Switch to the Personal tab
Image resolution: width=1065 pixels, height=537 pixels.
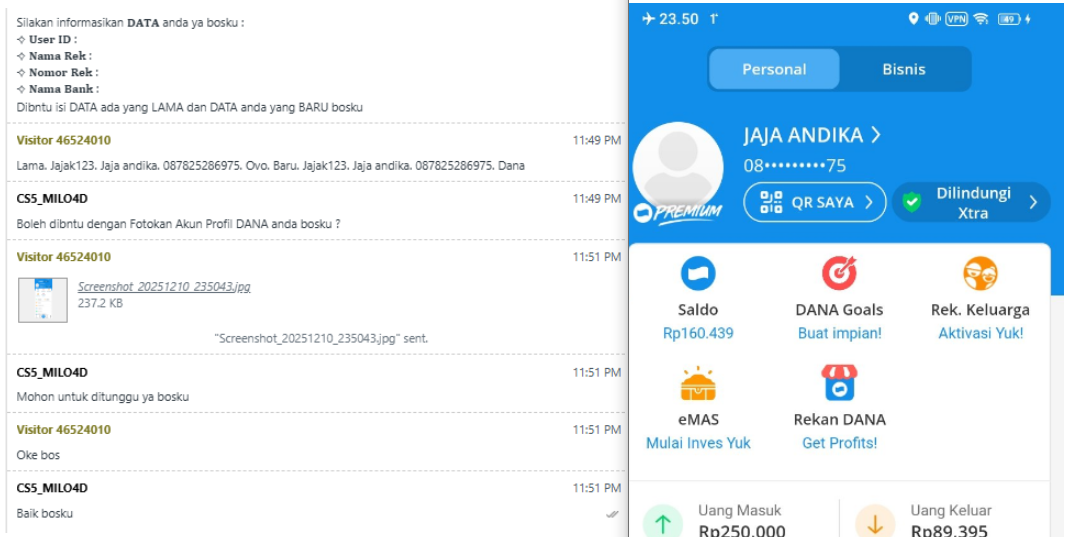coord(774,69)
